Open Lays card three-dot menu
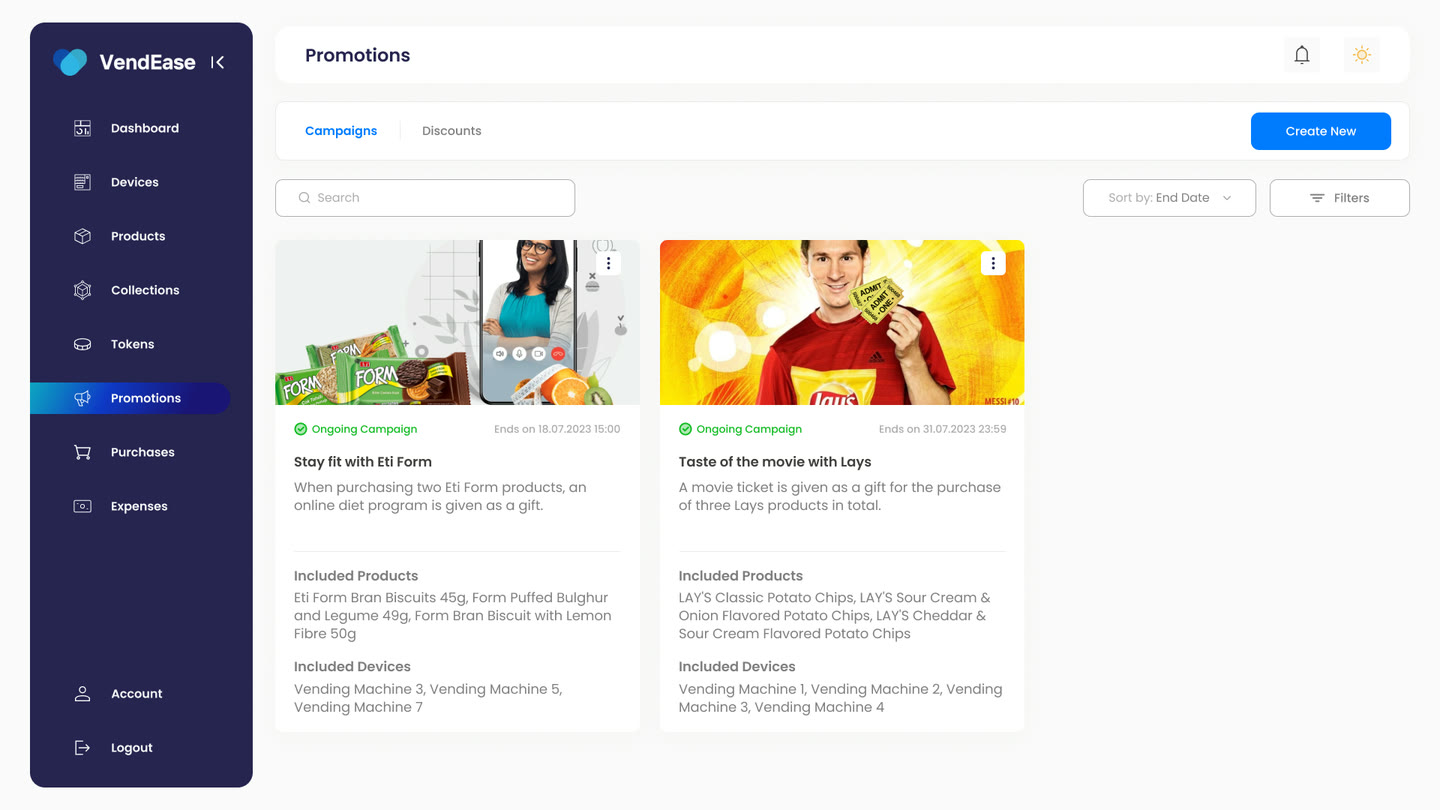1440x810 pixels. pyautogui.click(x=993, y=263)
